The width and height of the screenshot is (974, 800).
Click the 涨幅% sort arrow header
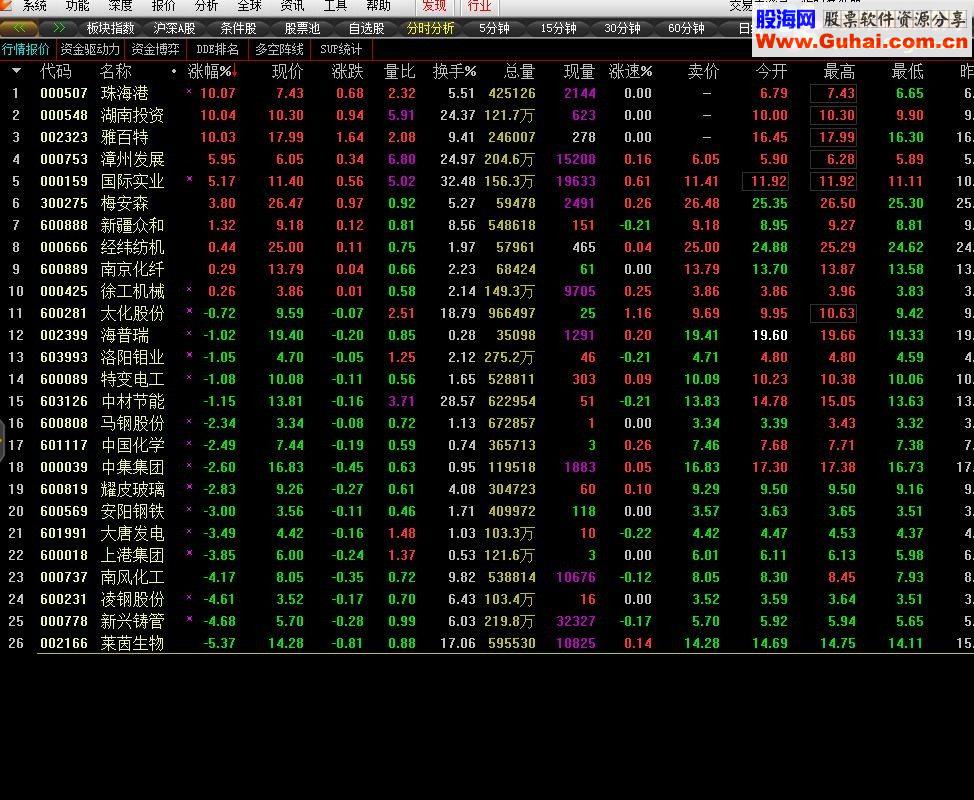click(x=212, y=71)
